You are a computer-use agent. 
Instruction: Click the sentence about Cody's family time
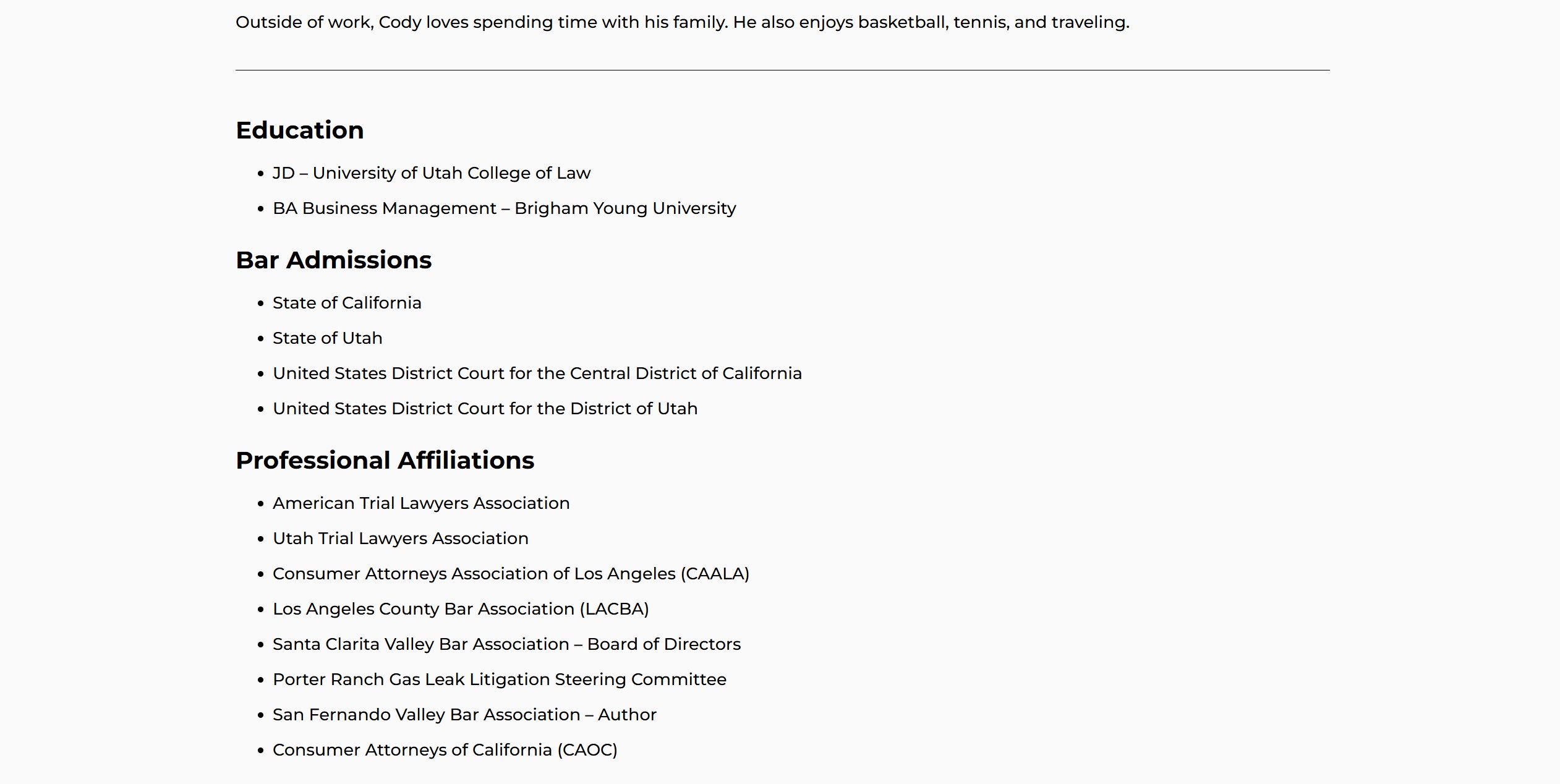click(482, 22)
